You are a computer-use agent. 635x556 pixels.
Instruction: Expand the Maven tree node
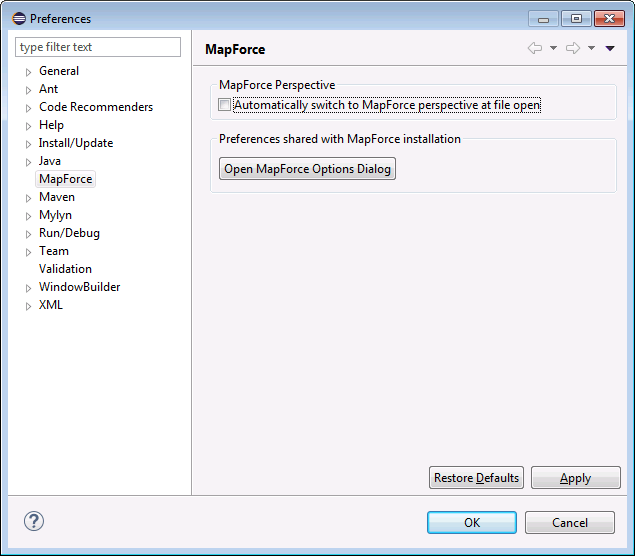tap(28, 198)
